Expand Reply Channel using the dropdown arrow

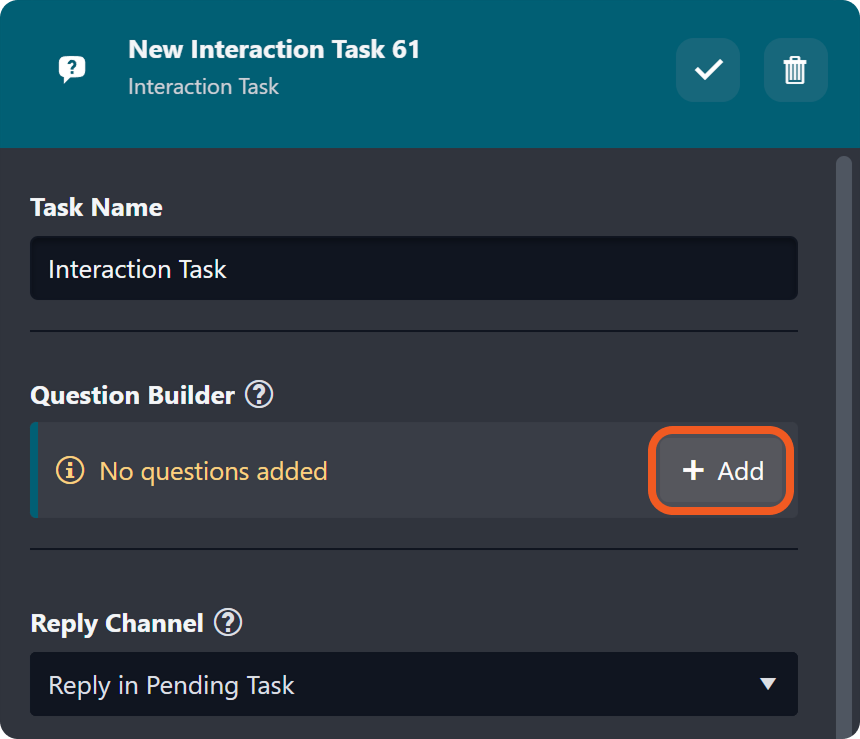click(767, 685)
